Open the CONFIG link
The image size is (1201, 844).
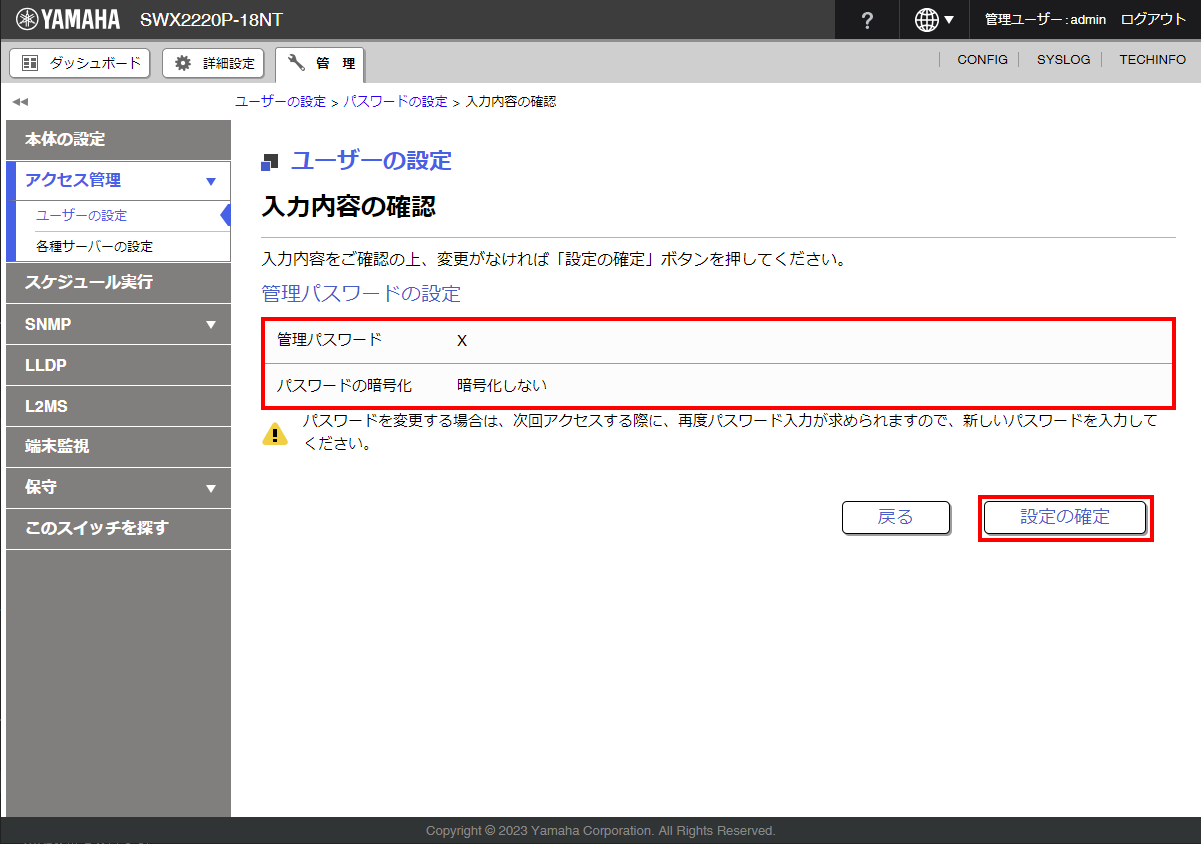click(x=982, y=60)
